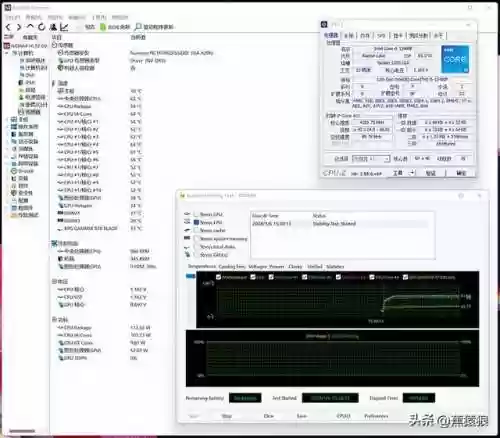Click the Database icon in the left tree
This screenshot has width=500, height=438.
pos(14,208)
